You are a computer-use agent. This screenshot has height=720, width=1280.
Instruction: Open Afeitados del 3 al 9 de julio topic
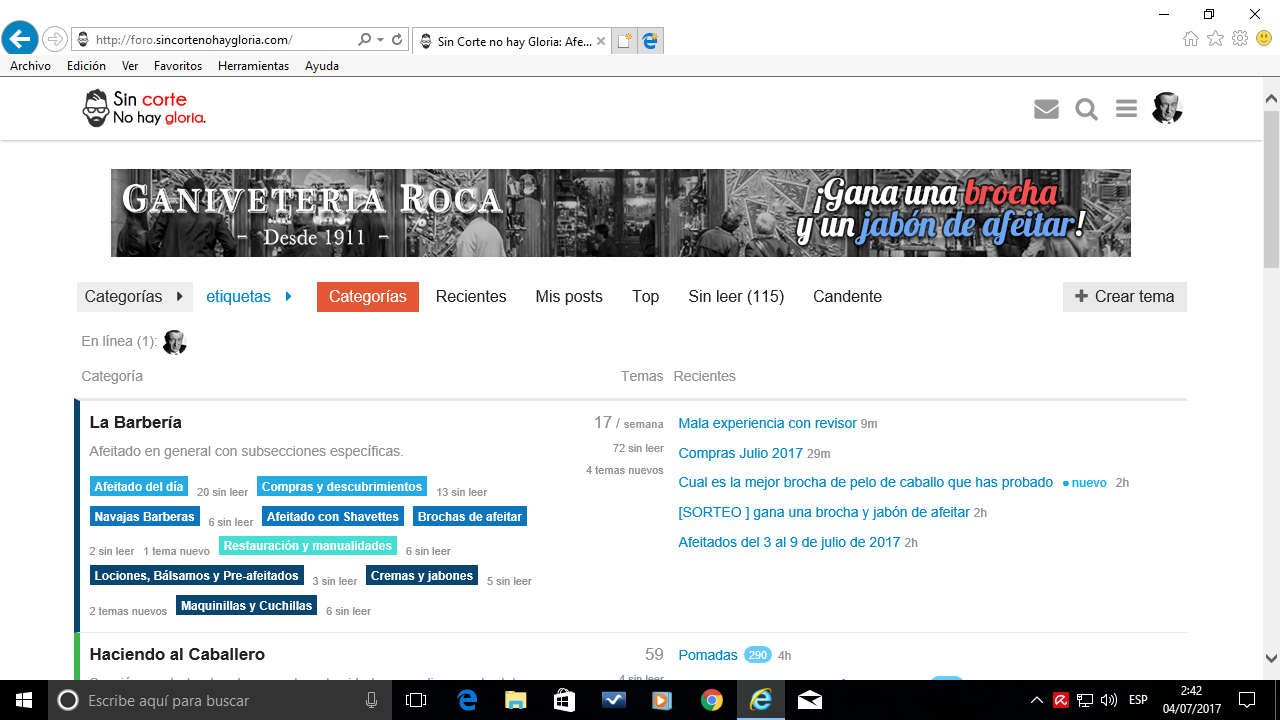[x=789, y=543]
